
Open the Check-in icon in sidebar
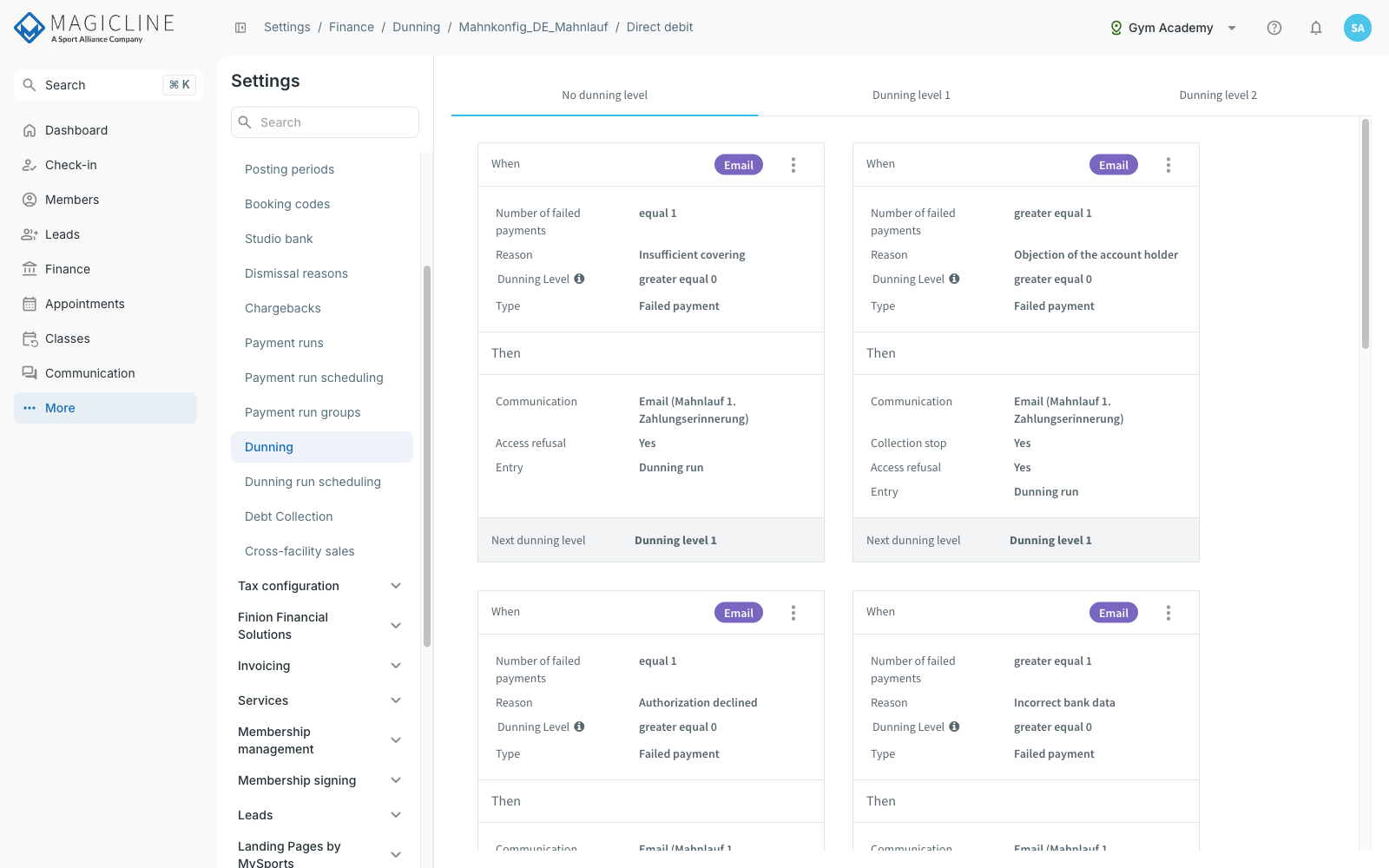(x=30, y=165)
